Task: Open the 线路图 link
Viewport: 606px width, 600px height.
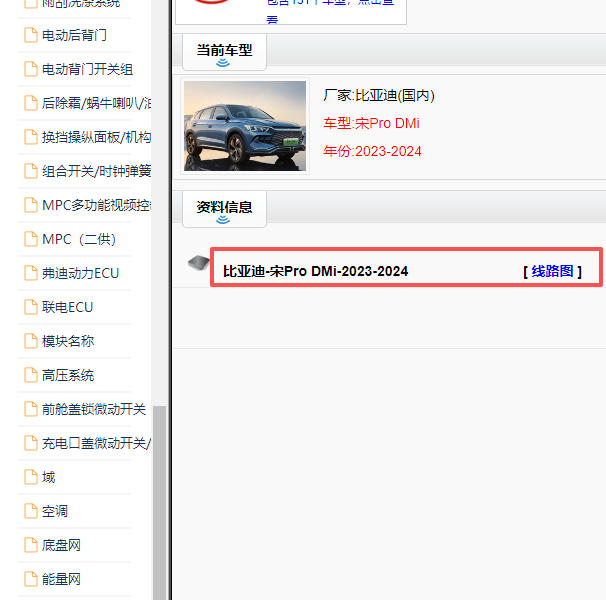Action: 552,271
